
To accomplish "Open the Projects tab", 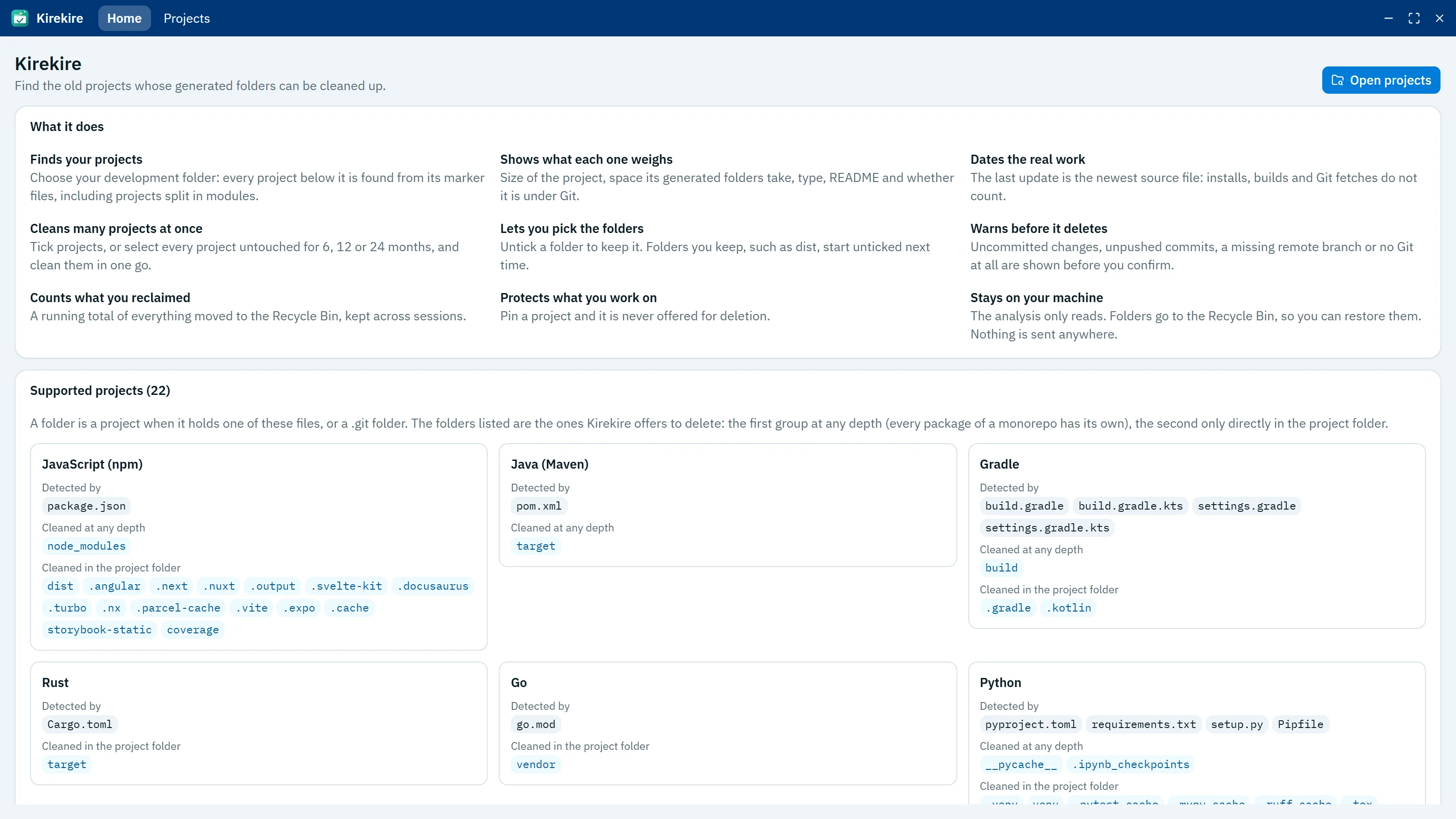I will [187, 18].
